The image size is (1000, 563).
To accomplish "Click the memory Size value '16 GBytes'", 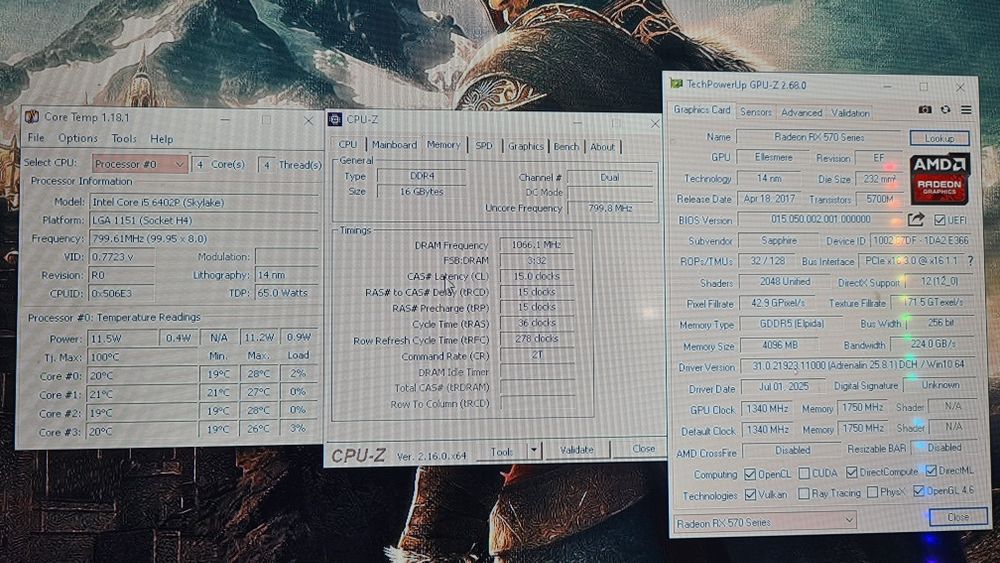I will pos(422,191).
